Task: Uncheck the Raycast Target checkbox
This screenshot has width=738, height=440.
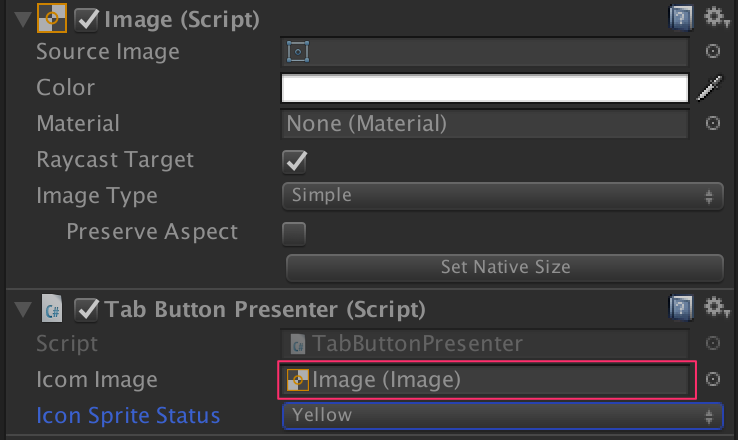Action: pos(294,161)
